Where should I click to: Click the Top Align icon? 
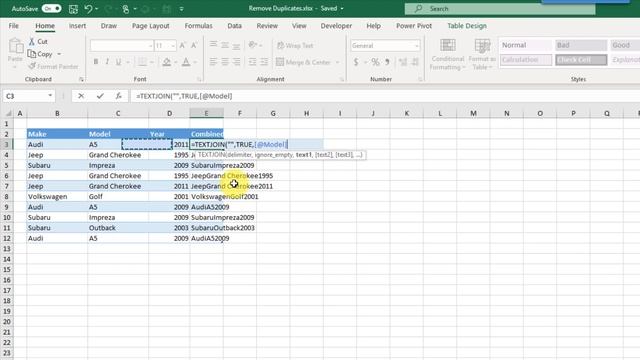click(x=213, y=45)
